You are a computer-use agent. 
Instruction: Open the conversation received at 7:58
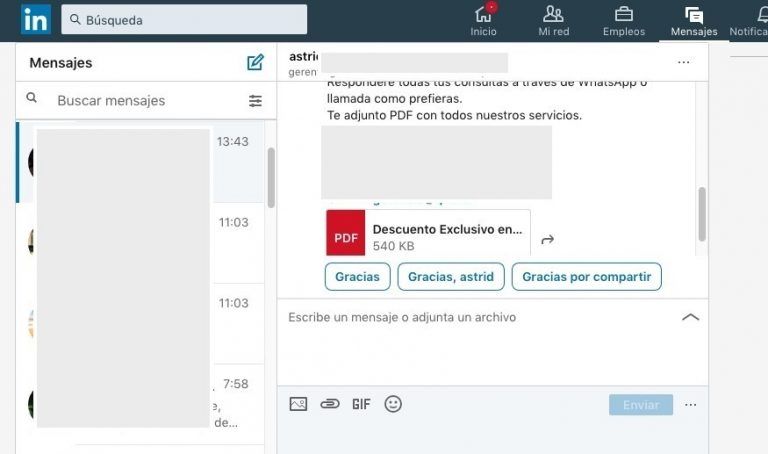(141, 405)
